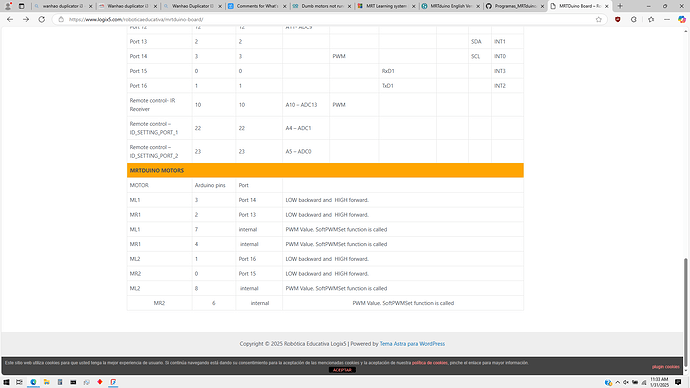Open the tab actions menu icon
This screenshot has height=388, width=690.
(22, 6)
